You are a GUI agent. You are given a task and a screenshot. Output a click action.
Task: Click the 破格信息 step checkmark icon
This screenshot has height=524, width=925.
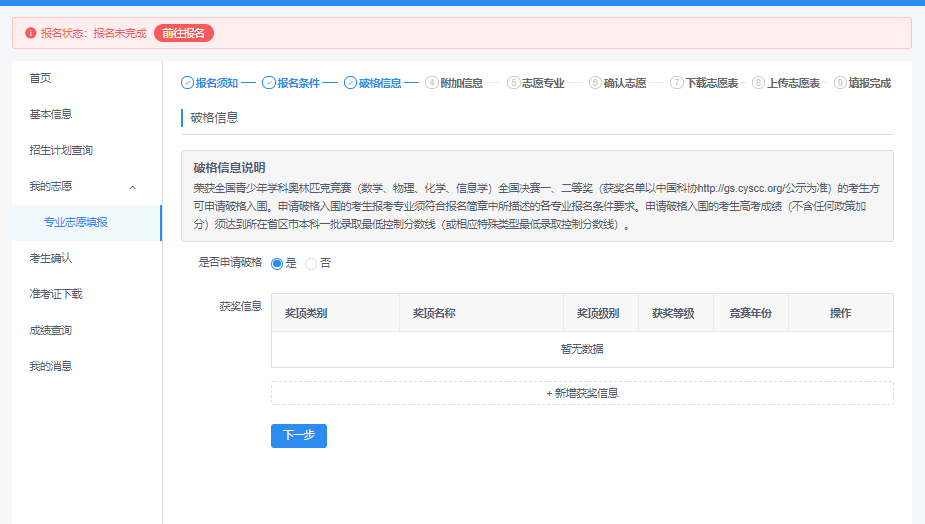pos(350,83)
